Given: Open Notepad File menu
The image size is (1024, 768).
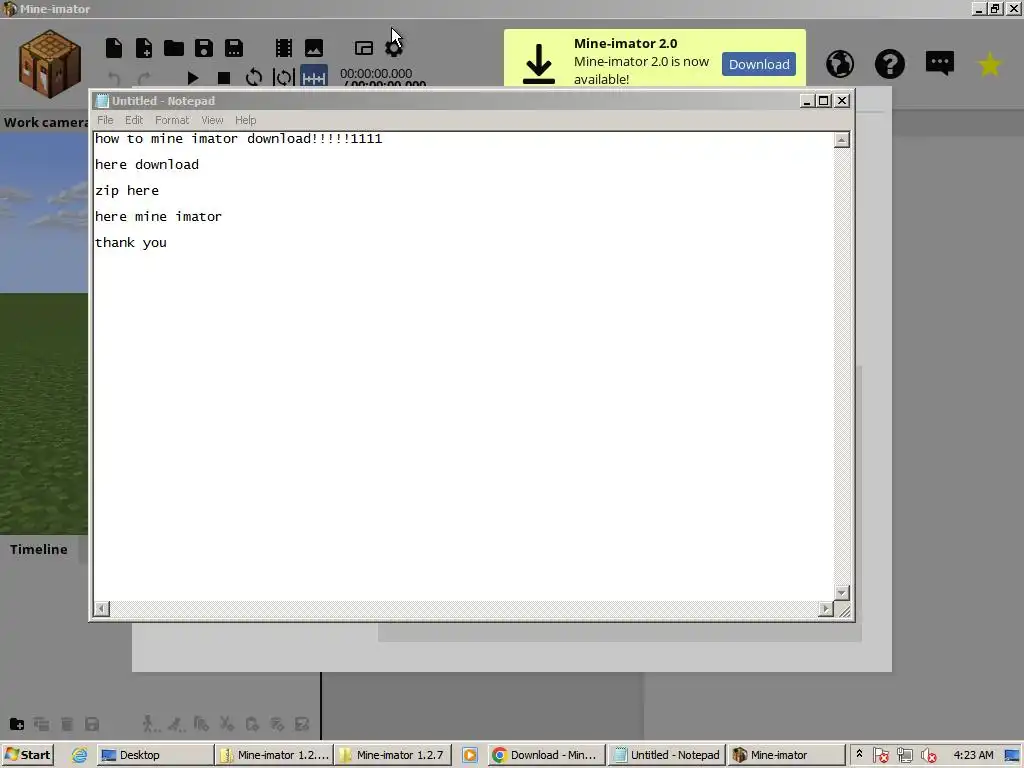Looking at the screenshot, I should [105, 120].
